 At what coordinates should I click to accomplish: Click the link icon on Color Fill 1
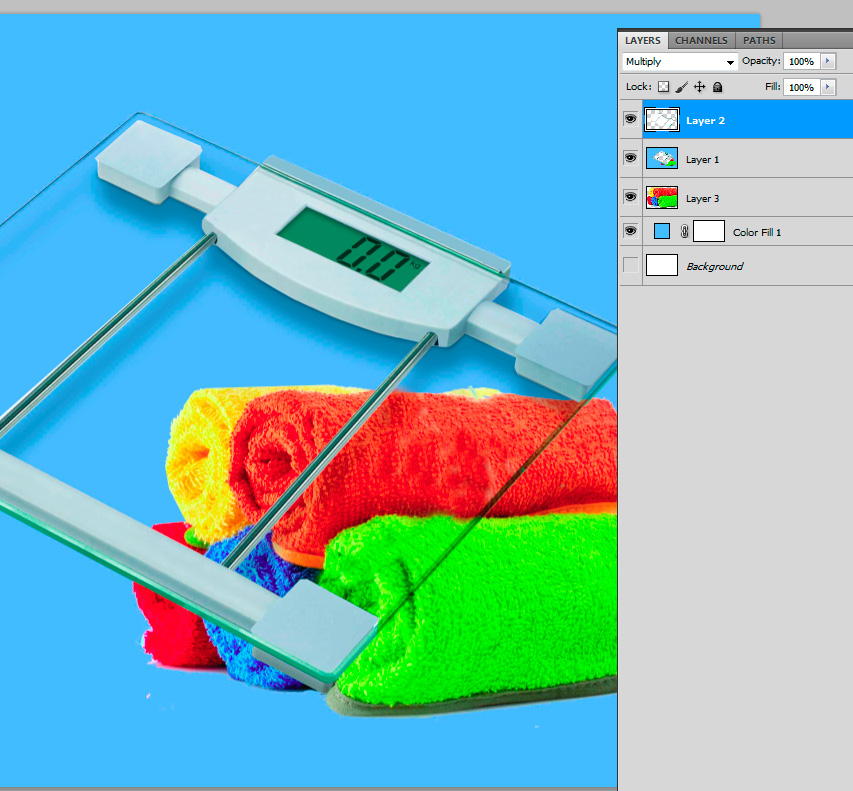(684, 232)
